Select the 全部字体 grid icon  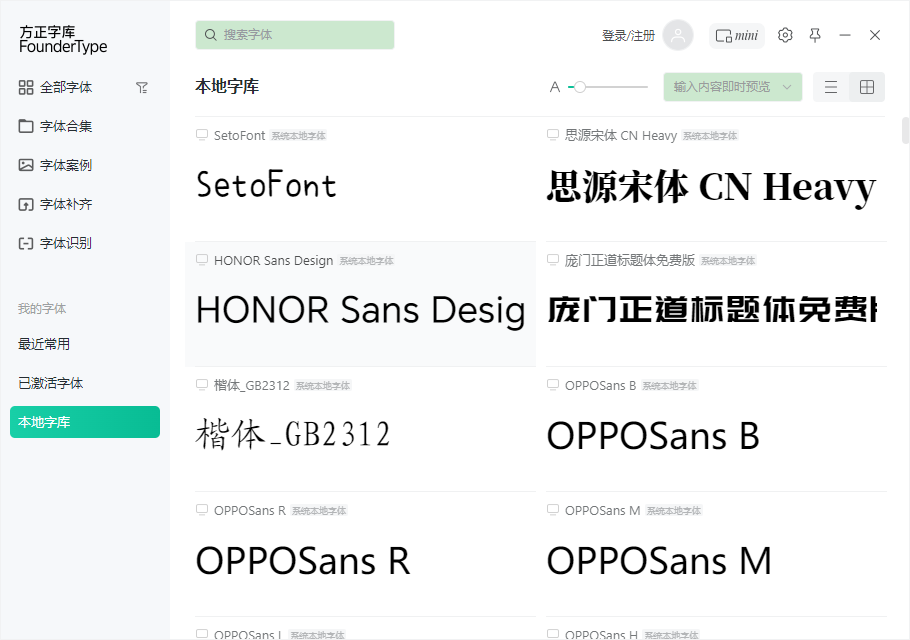point(26,87)
